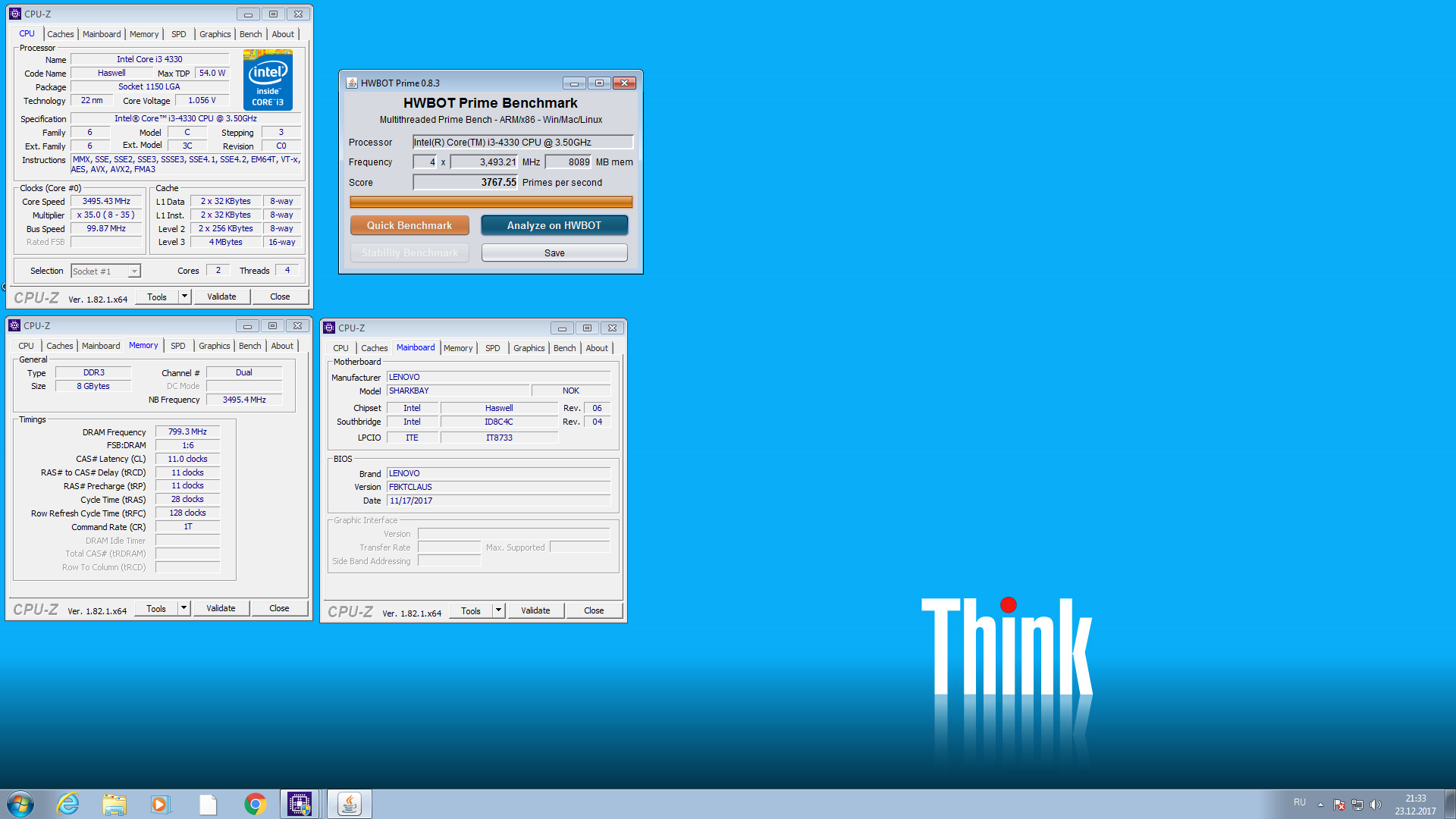
Task: Click the Multiplier value x 35.0
Action: 106,215
